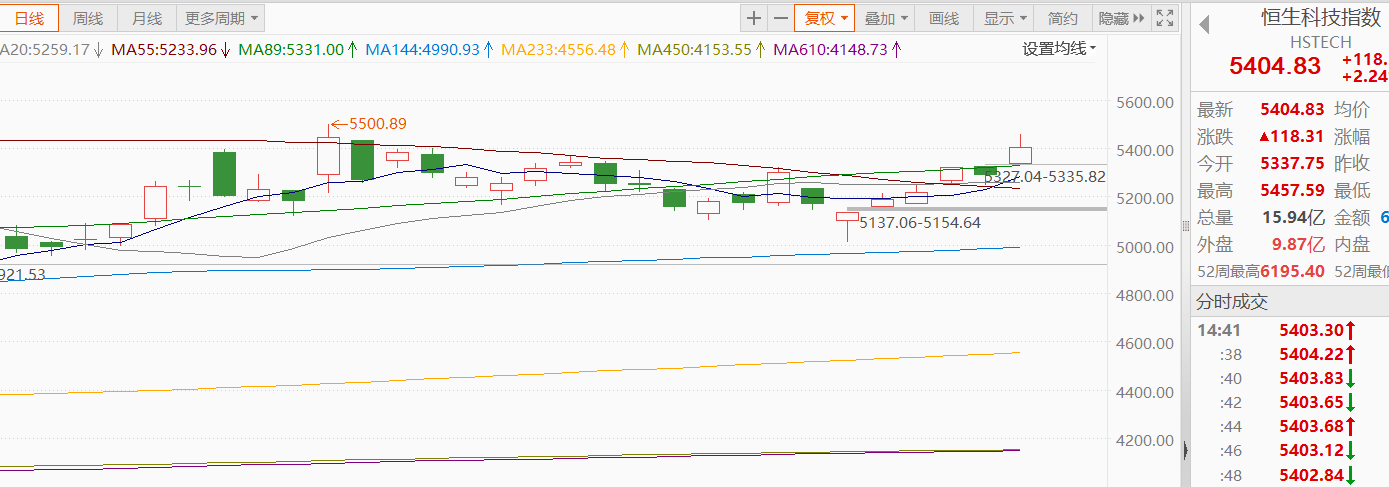
Task: Click the small splitter arrow at the chart's right edge
Action: tap(1185, 450)
